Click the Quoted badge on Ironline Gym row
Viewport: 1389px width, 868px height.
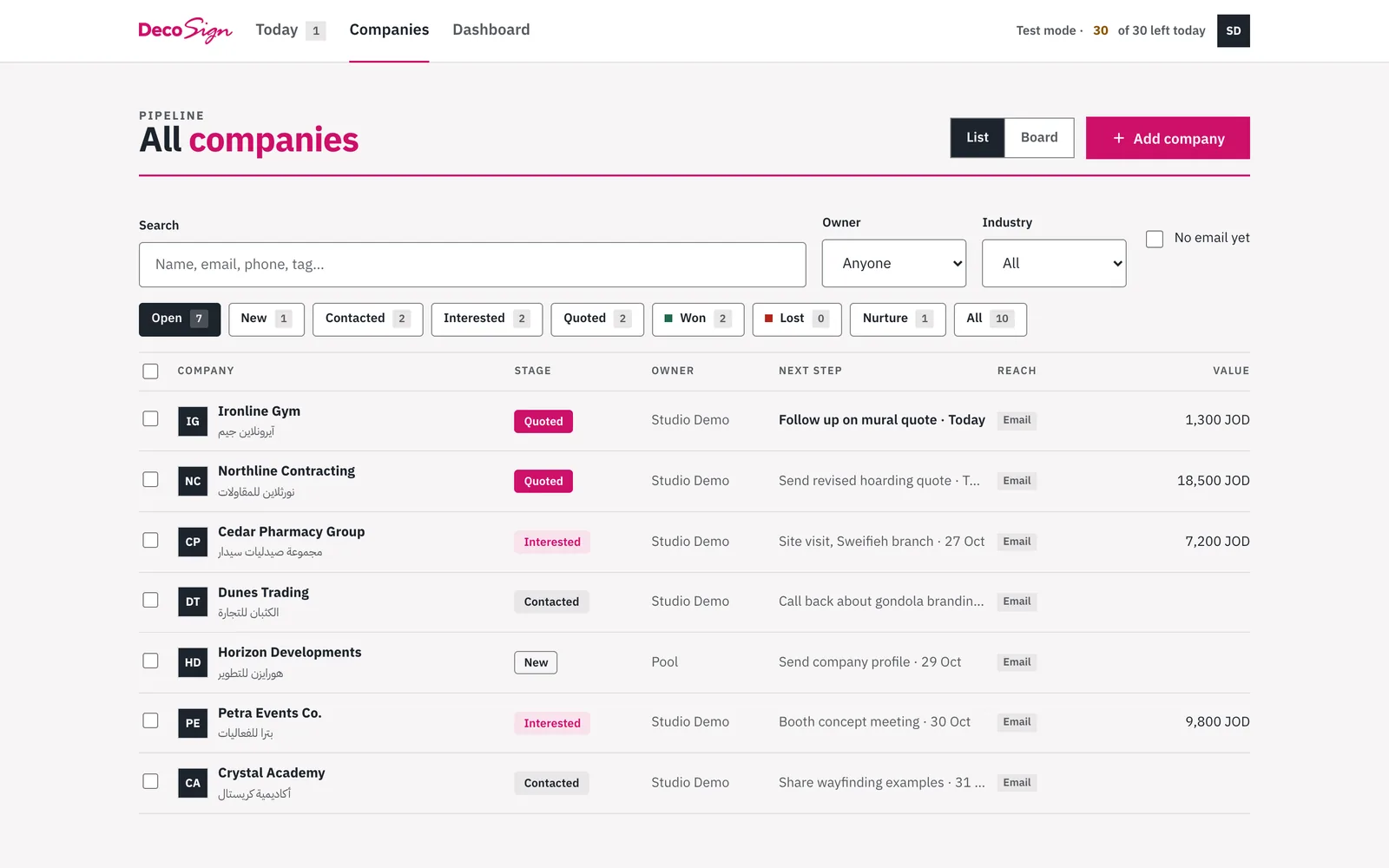click(543, 421)
